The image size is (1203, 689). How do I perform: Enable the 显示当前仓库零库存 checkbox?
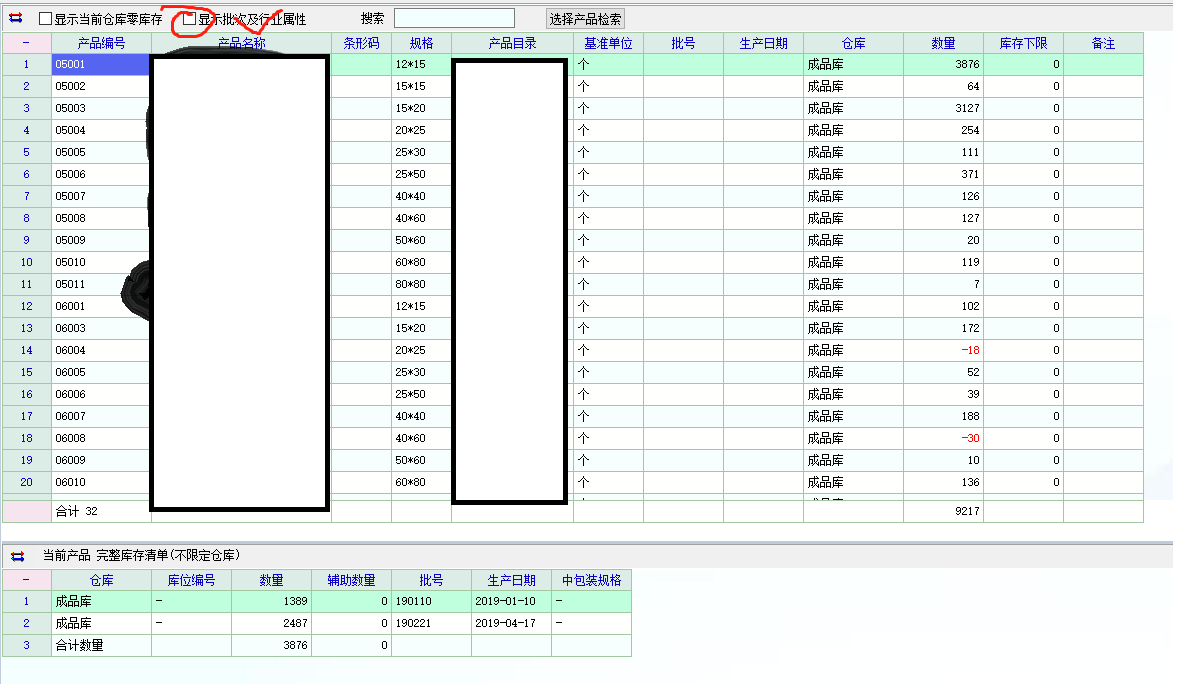(x=45, y=19)
